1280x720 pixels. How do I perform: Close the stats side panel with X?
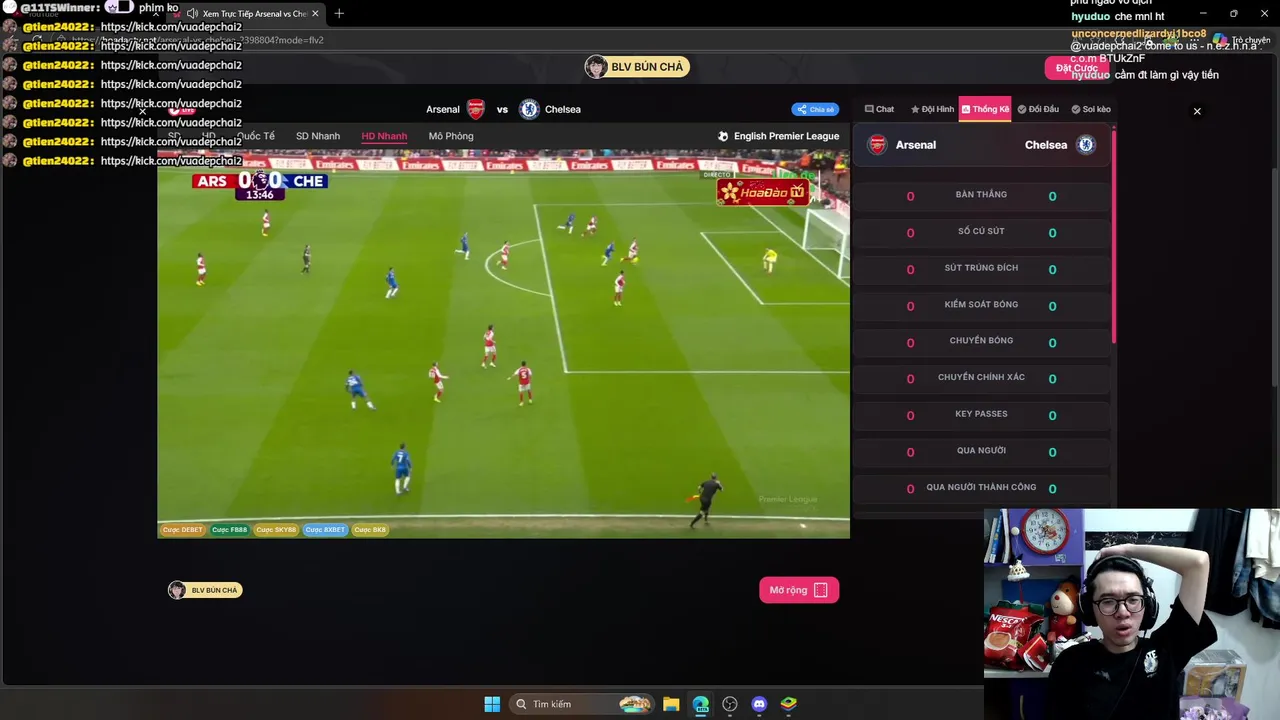(1197, 111)
